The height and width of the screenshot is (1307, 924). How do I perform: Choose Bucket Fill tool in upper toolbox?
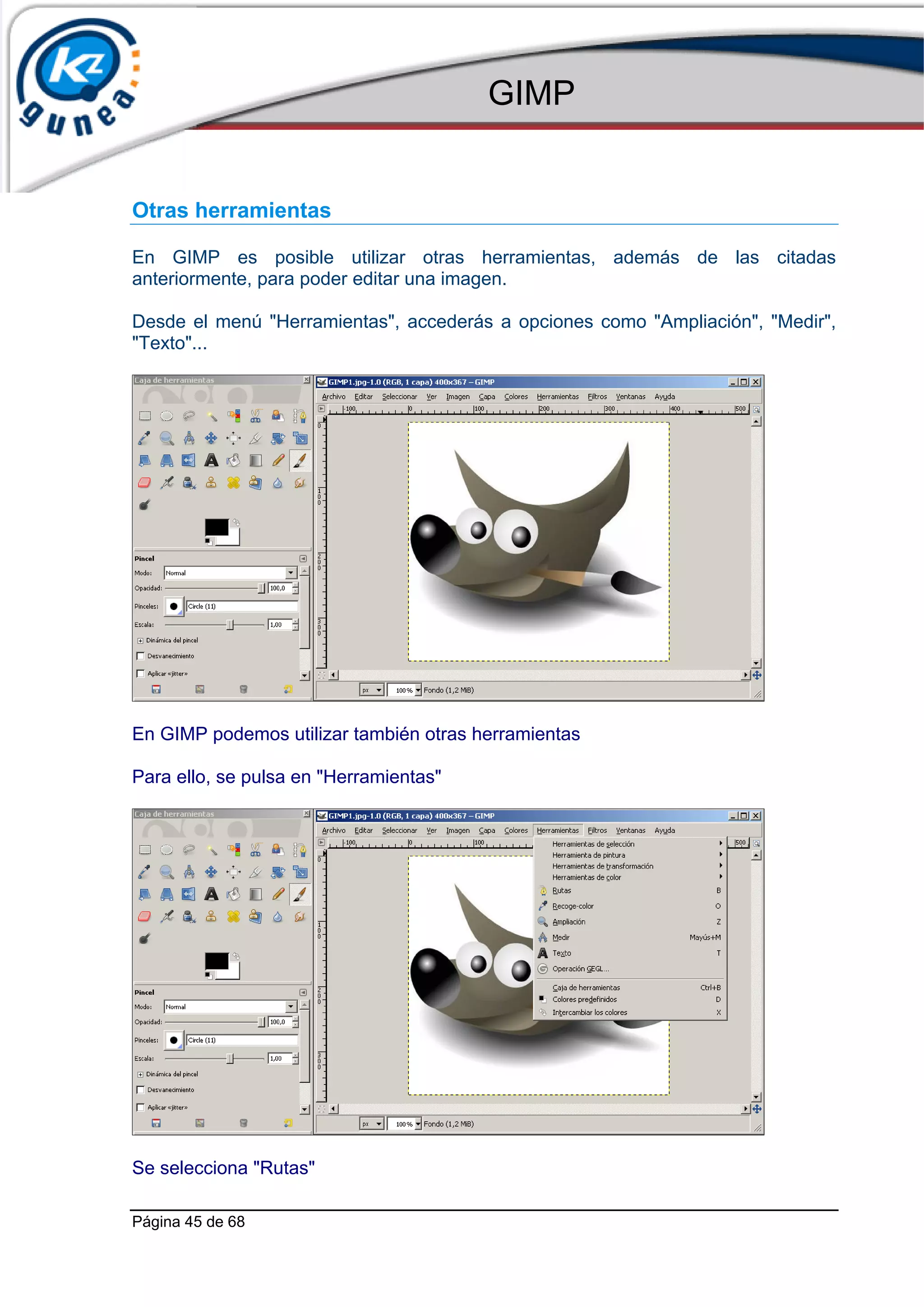[233, 461]
